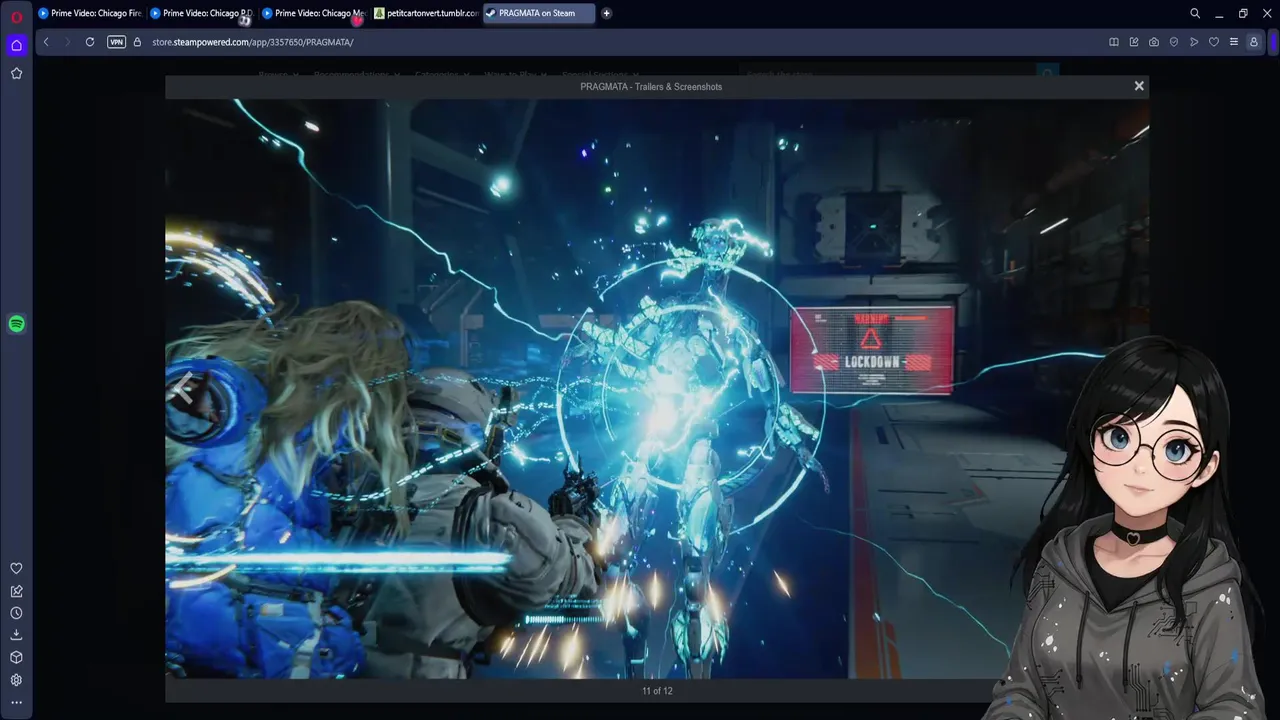Open sidebar heart favorites icon
Image resolution: width=1280 pixels, height=720 pixels.
point(16,568)
